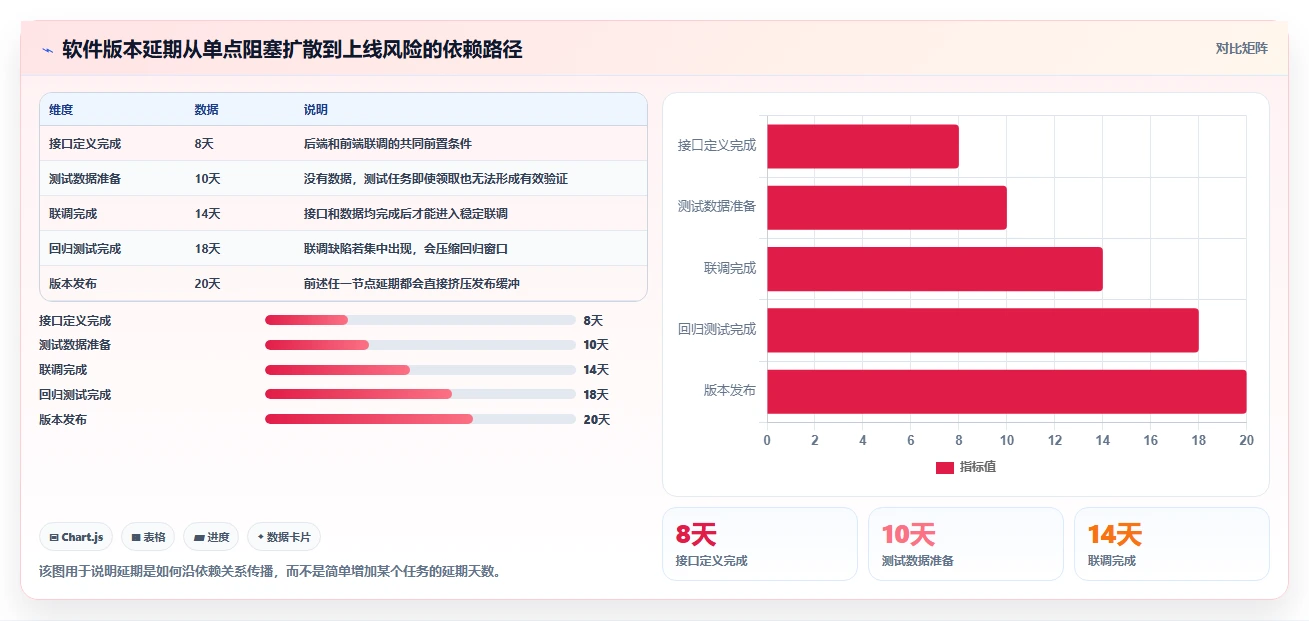Click table cell 回归测试完成

click(85, 249)
